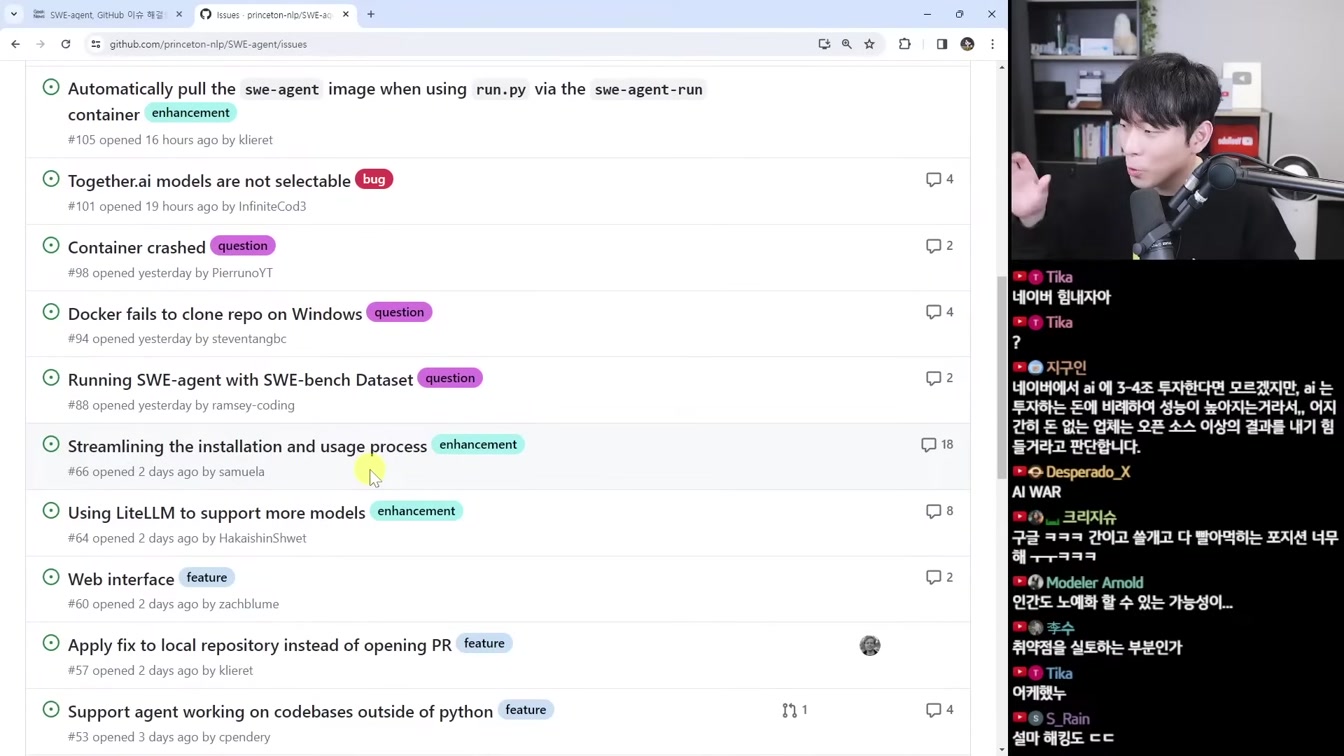Open the zoom magnifier icon in address bar
Screen dimensions: 1344x756
pyautogui.click(x=847, y=44)
